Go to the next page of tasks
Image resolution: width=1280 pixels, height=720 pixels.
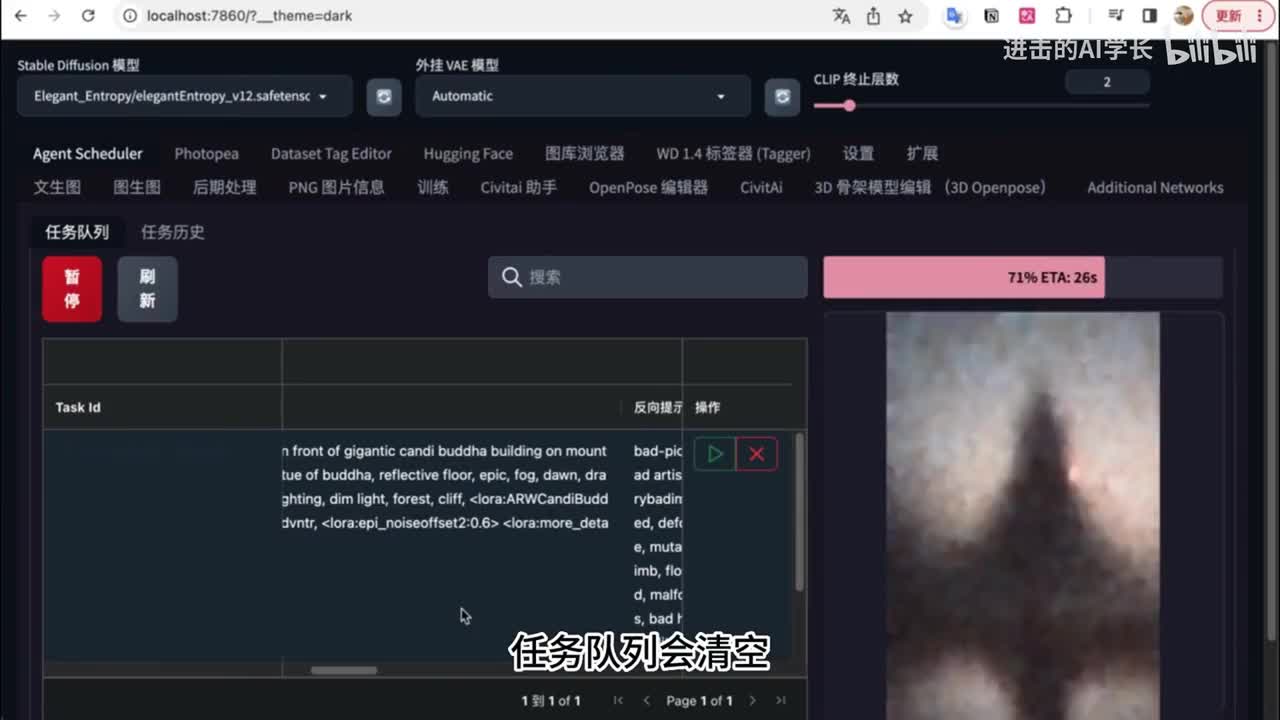(753, 701)
